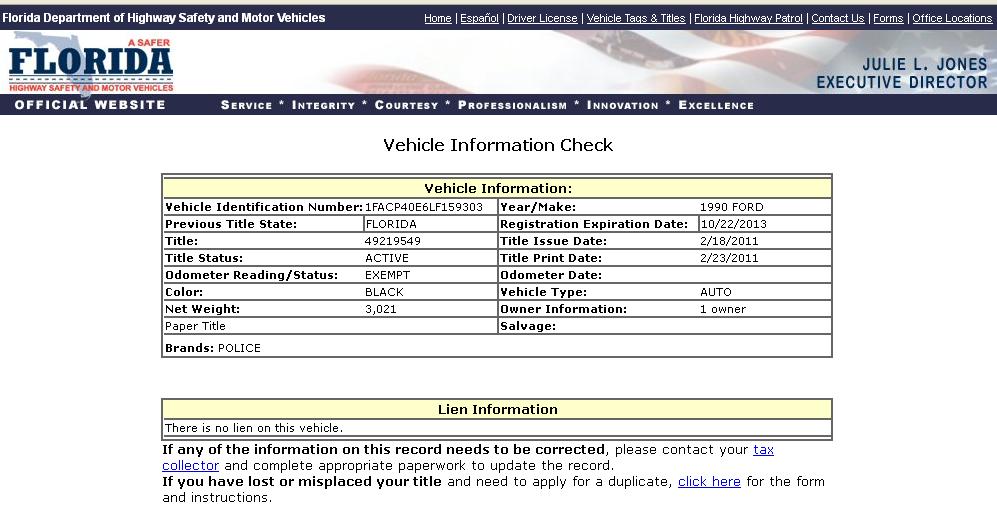Open the Driver License page
997x515 pixels.
pos(542,18)
